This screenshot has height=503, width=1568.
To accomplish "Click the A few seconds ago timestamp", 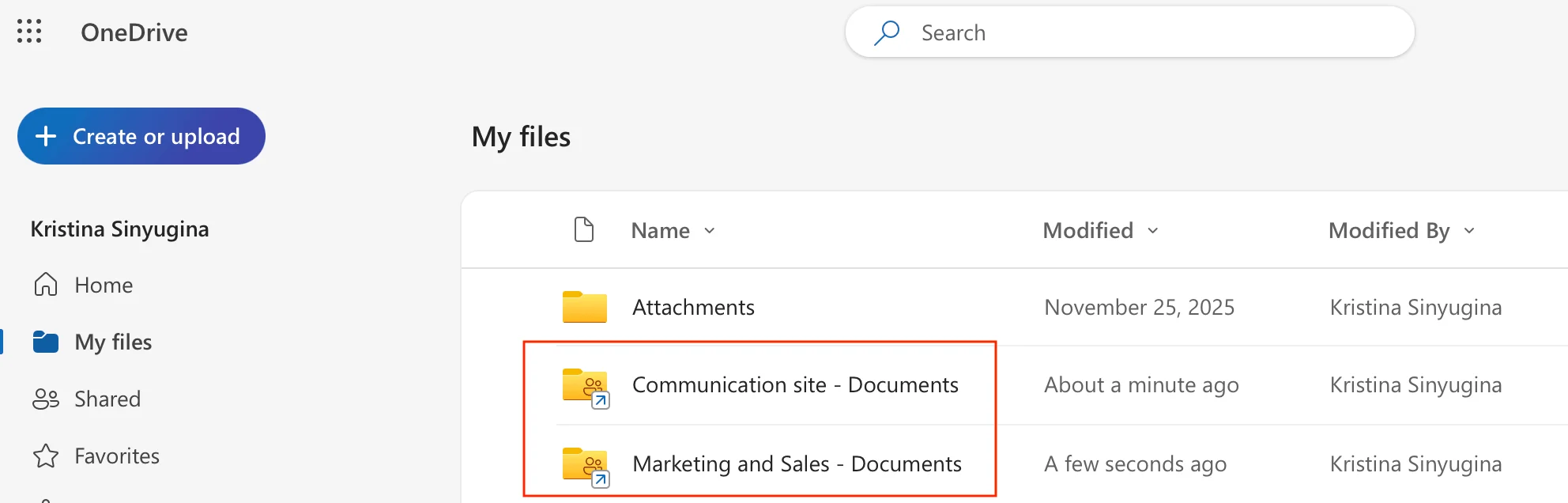I will pos(1135,463).
